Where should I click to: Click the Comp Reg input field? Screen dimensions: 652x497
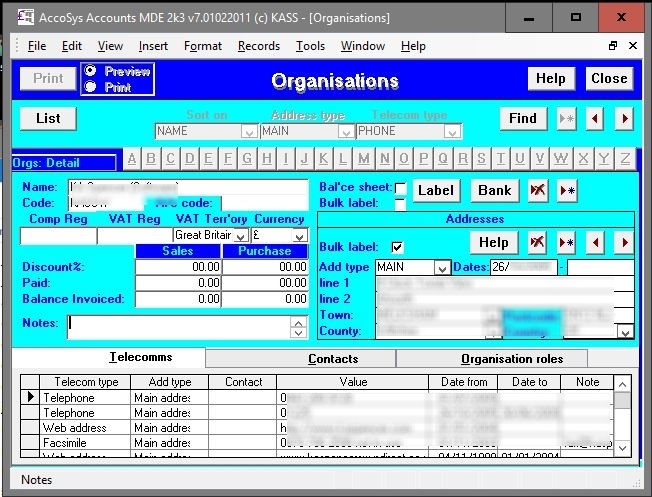(58, 236)
